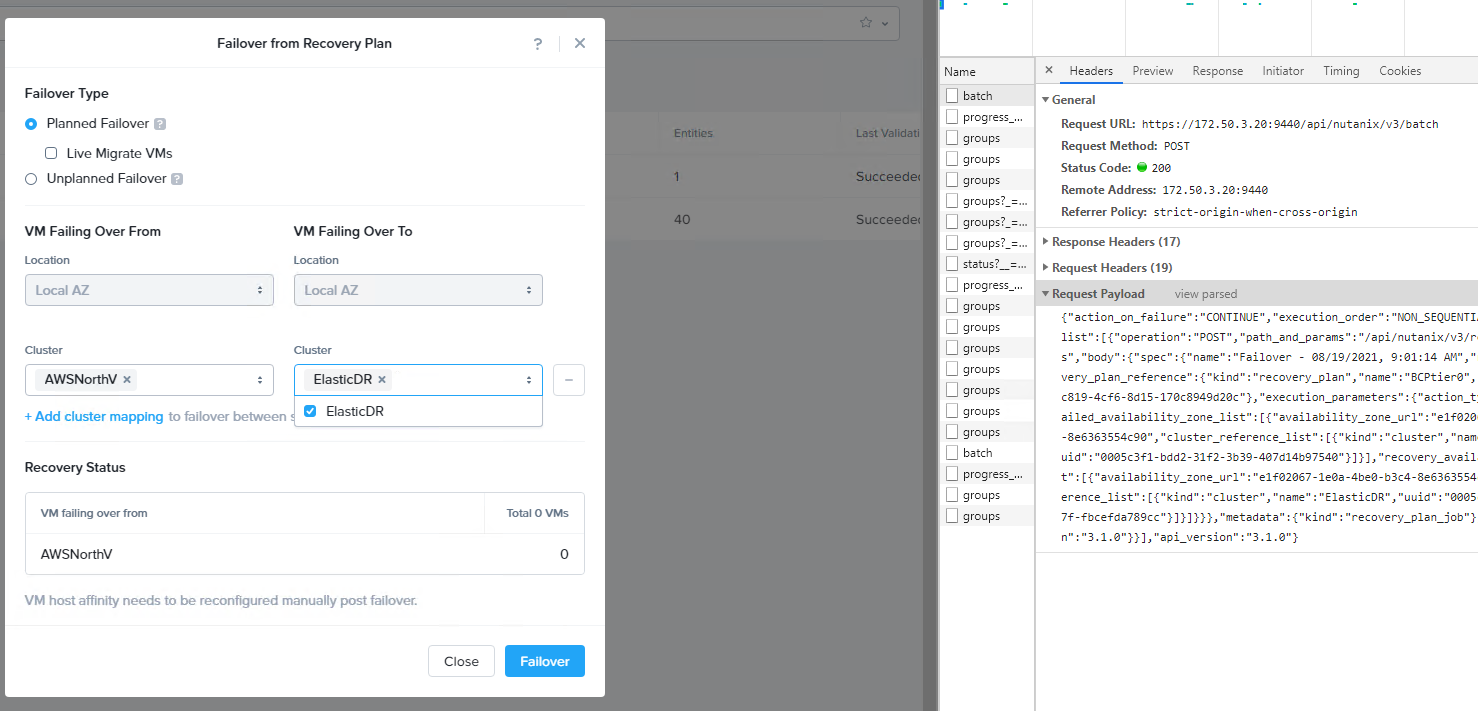Screen dimensions: 1478x711
Task: Delete cluster mapping row with minus button
Action: [x=569, y=380]
